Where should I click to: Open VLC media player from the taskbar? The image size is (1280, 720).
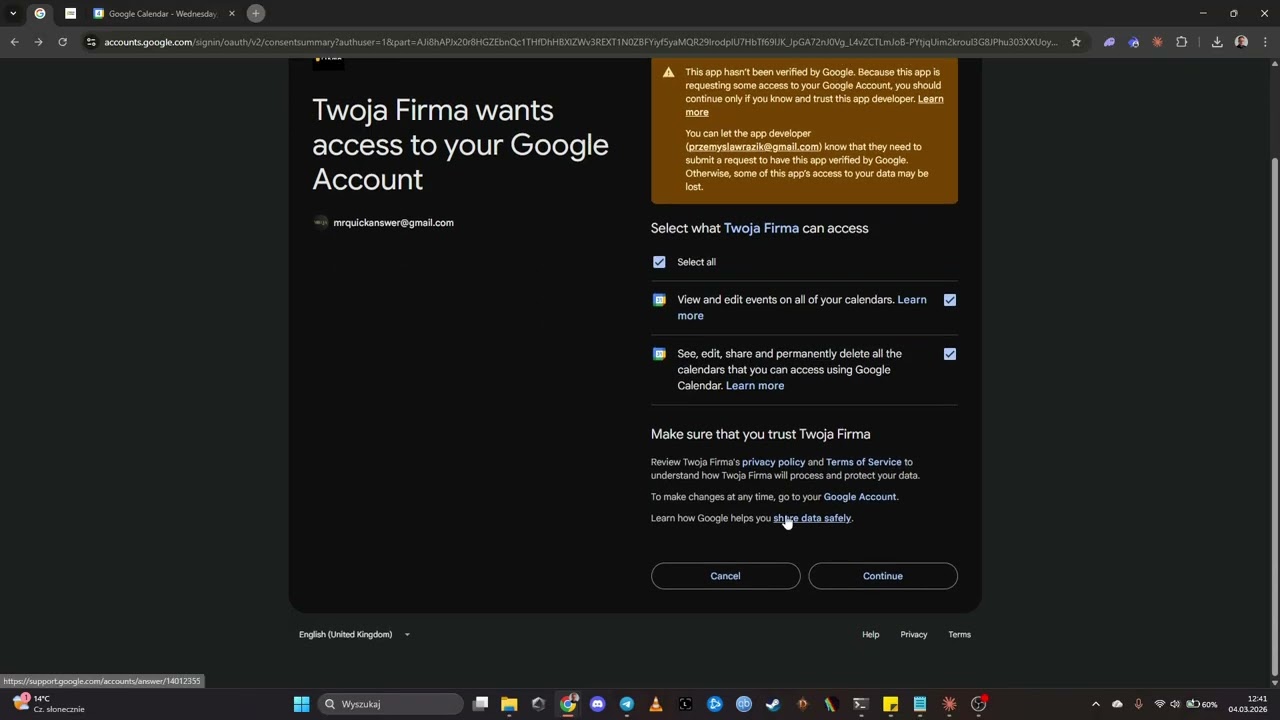656,704
